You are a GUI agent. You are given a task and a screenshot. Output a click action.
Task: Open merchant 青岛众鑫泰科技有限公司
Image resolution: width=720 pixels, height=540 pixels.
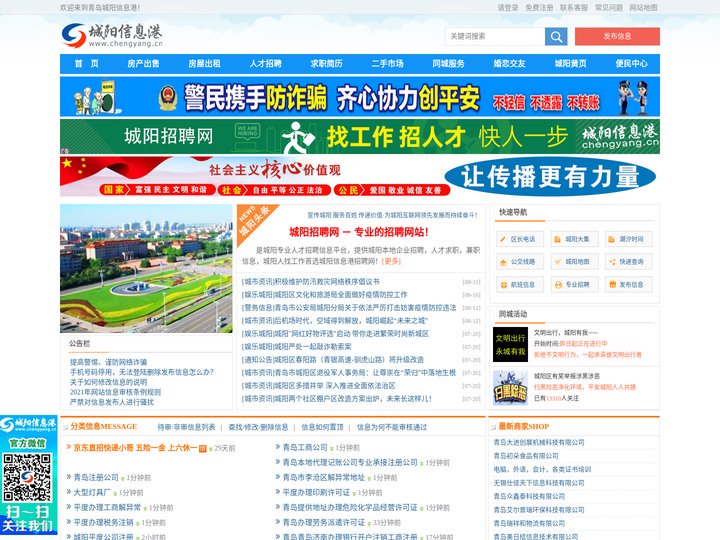pyautogui.click(x=529, y=496)
